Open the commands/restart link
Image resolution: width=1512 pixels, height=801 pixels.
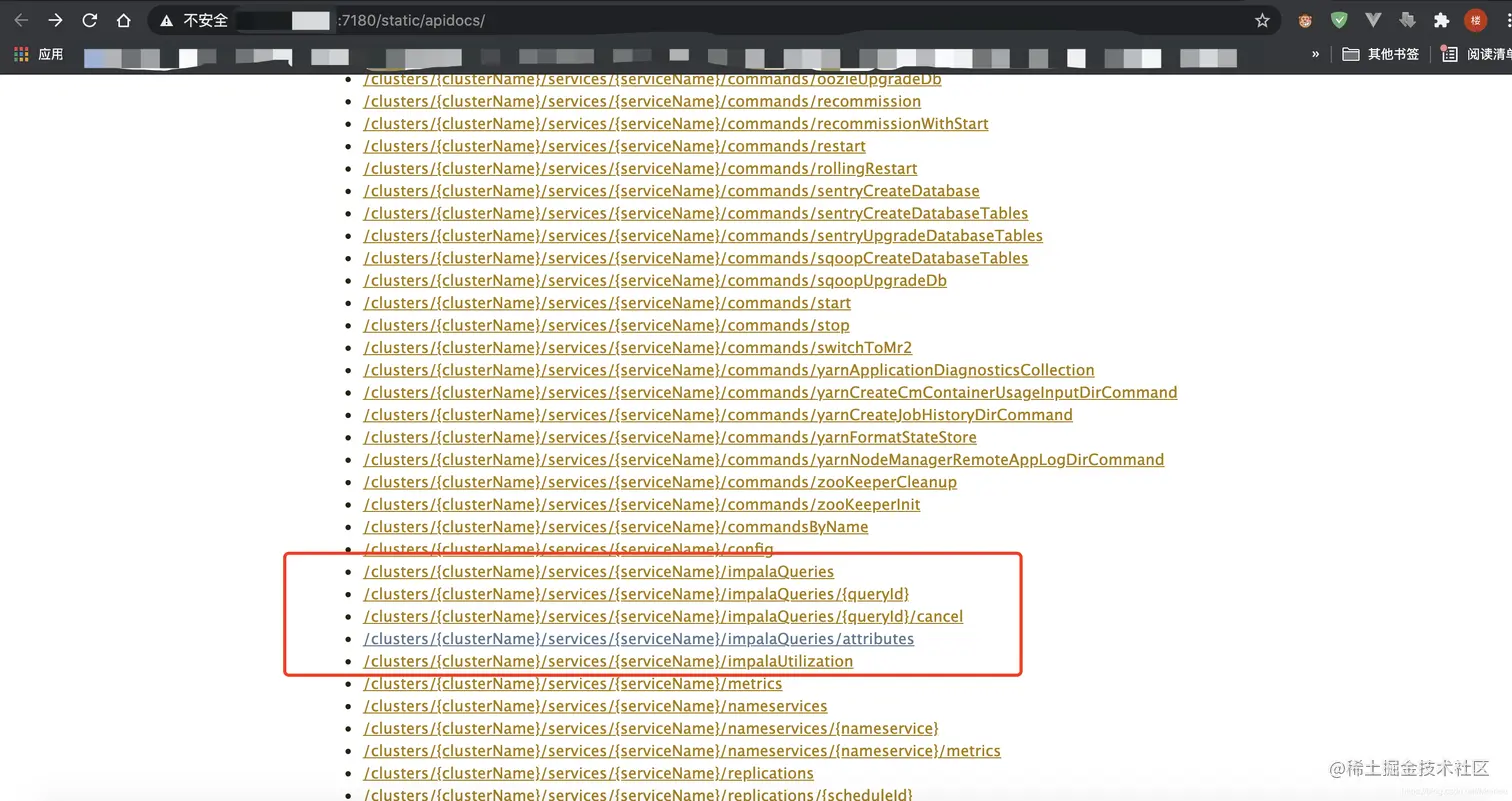pyautogui.click(x=614, y=146)
